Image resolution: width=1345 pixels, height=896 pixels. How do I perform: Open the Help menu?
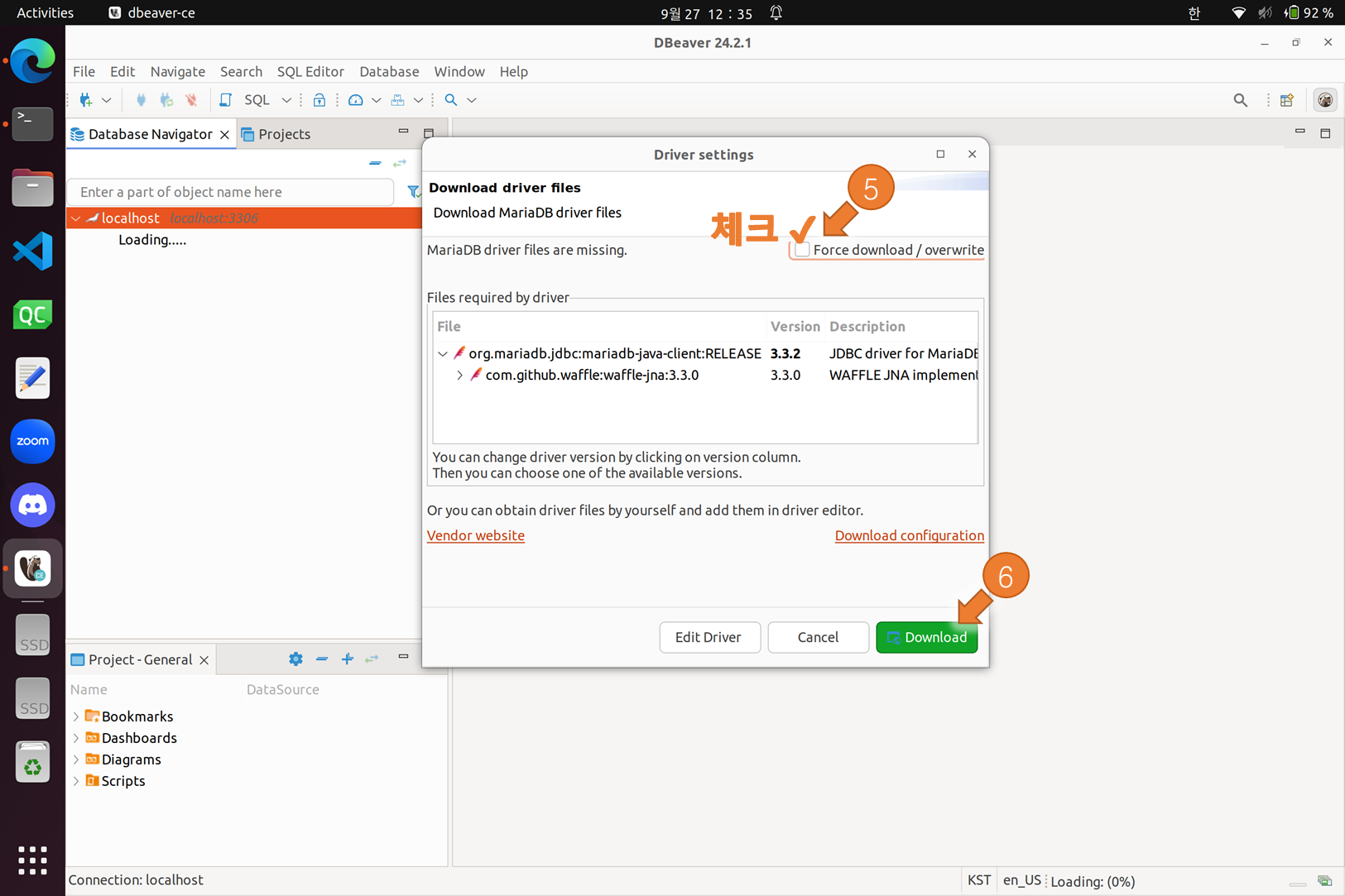[x=513, y=71]
